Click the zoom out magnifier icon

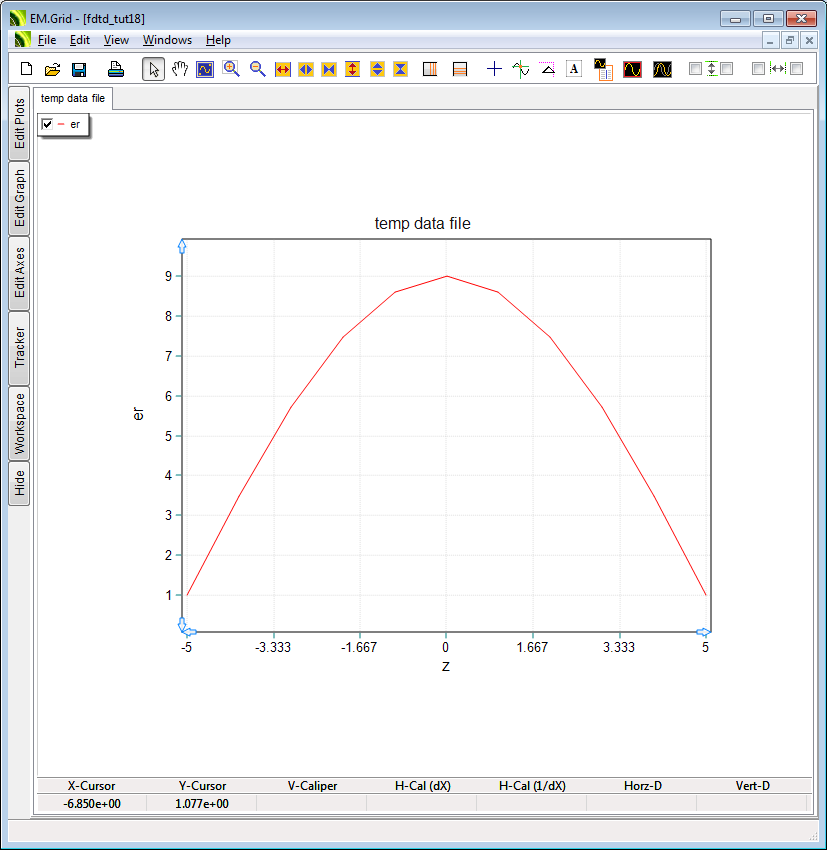tap(257, 69)
